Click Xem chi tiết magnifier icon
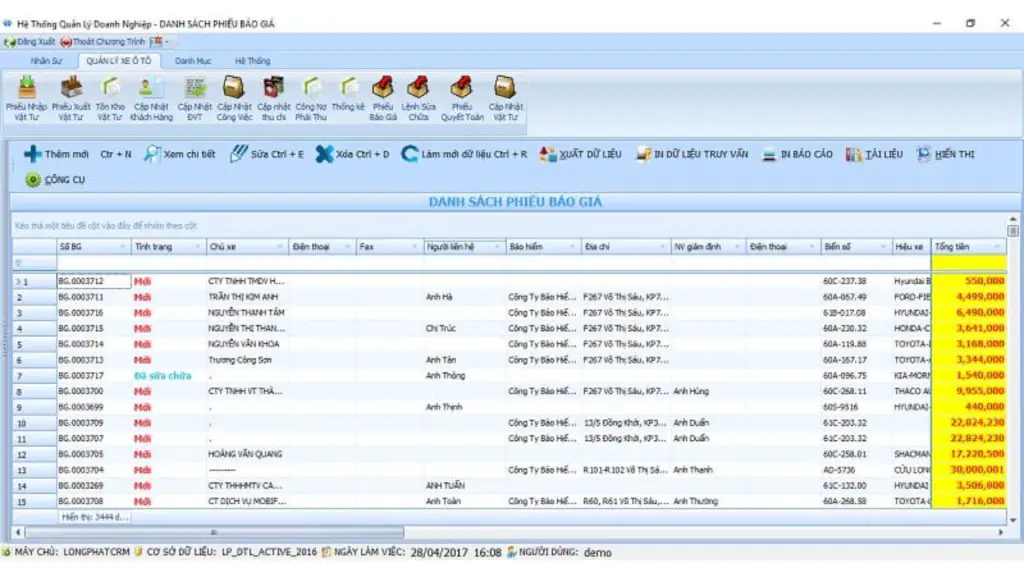This screenshot has width=1024, height=576. 152,154
